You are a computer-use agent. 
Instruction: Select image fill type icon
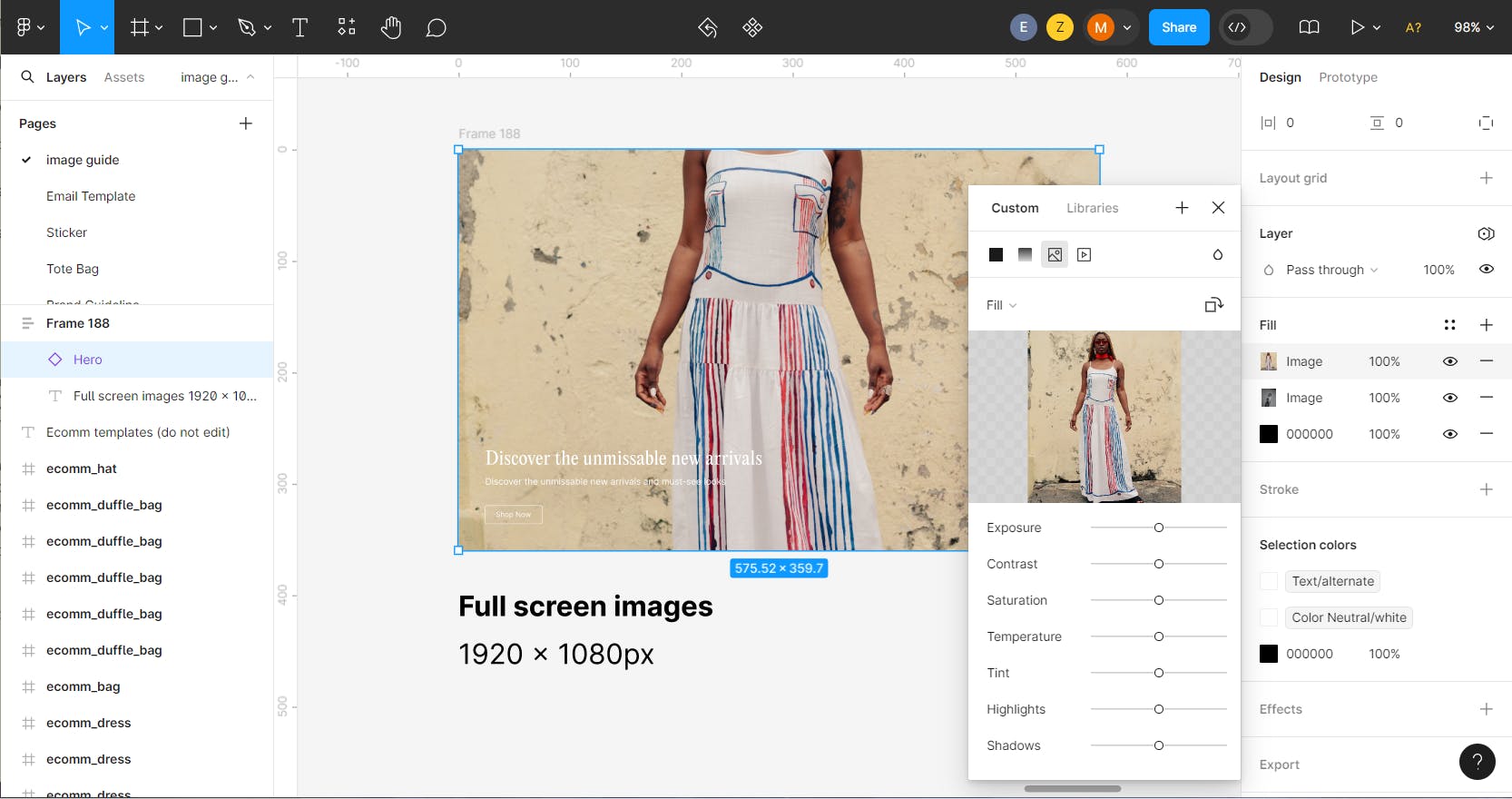[1055, 255]
